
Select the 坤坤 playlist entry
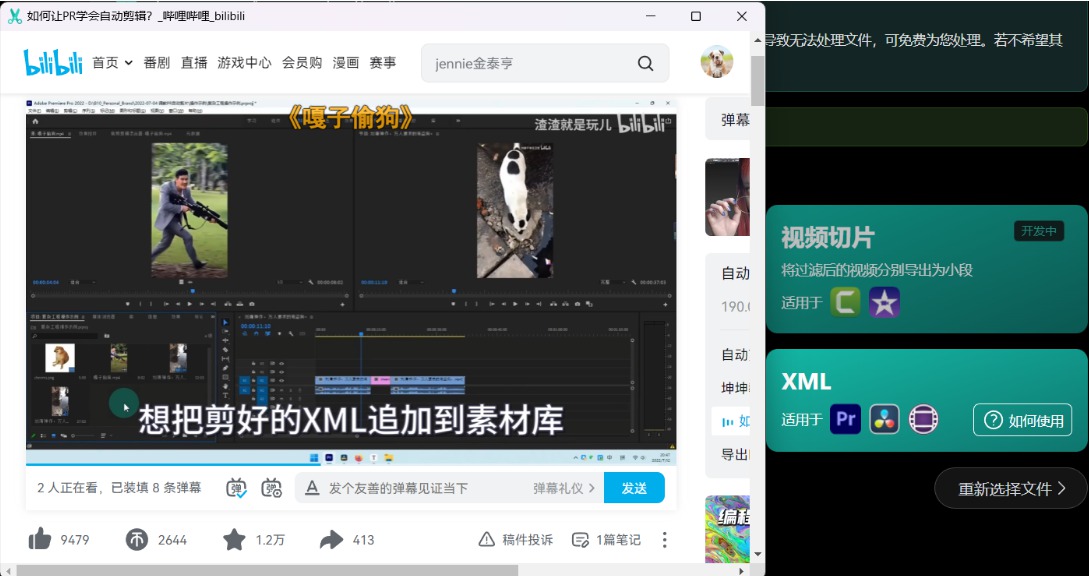pyautogui.click(x=735, y=388)
